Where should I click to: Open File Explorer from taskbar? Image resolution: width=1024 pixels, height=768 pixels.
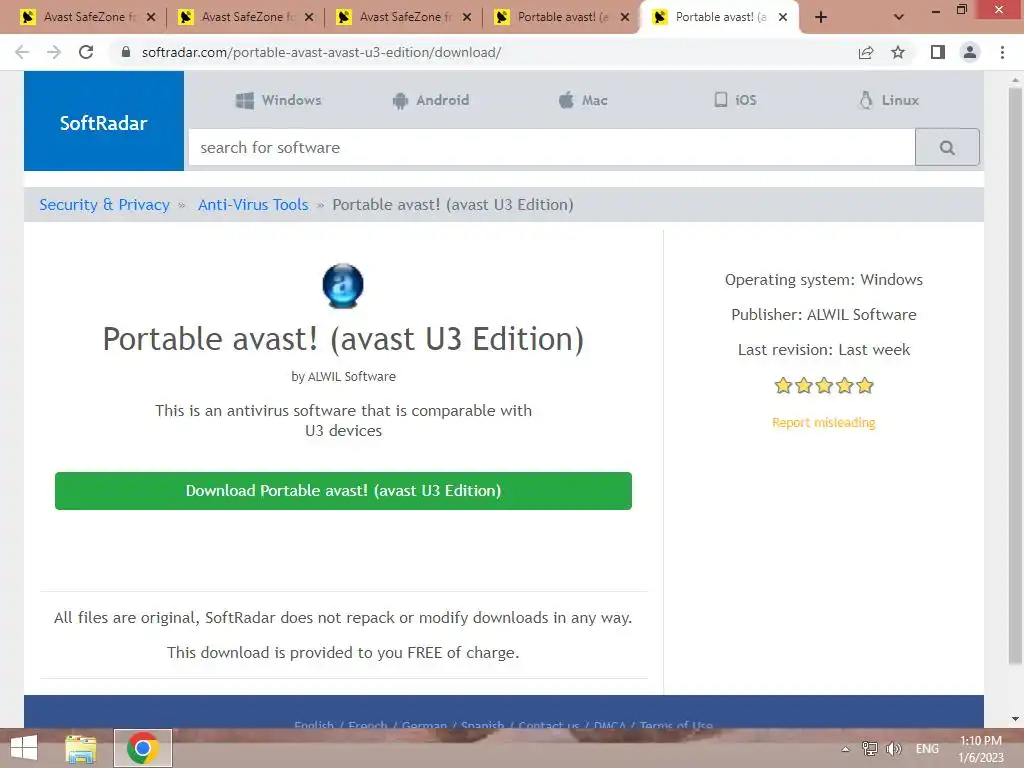pos(81,748)
